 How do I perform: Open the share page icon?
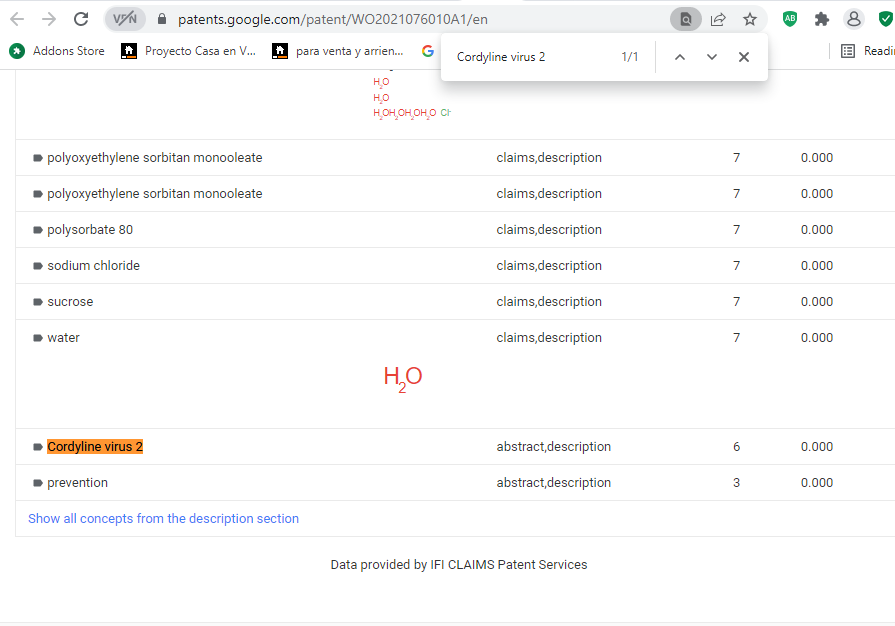click(718, 19)
